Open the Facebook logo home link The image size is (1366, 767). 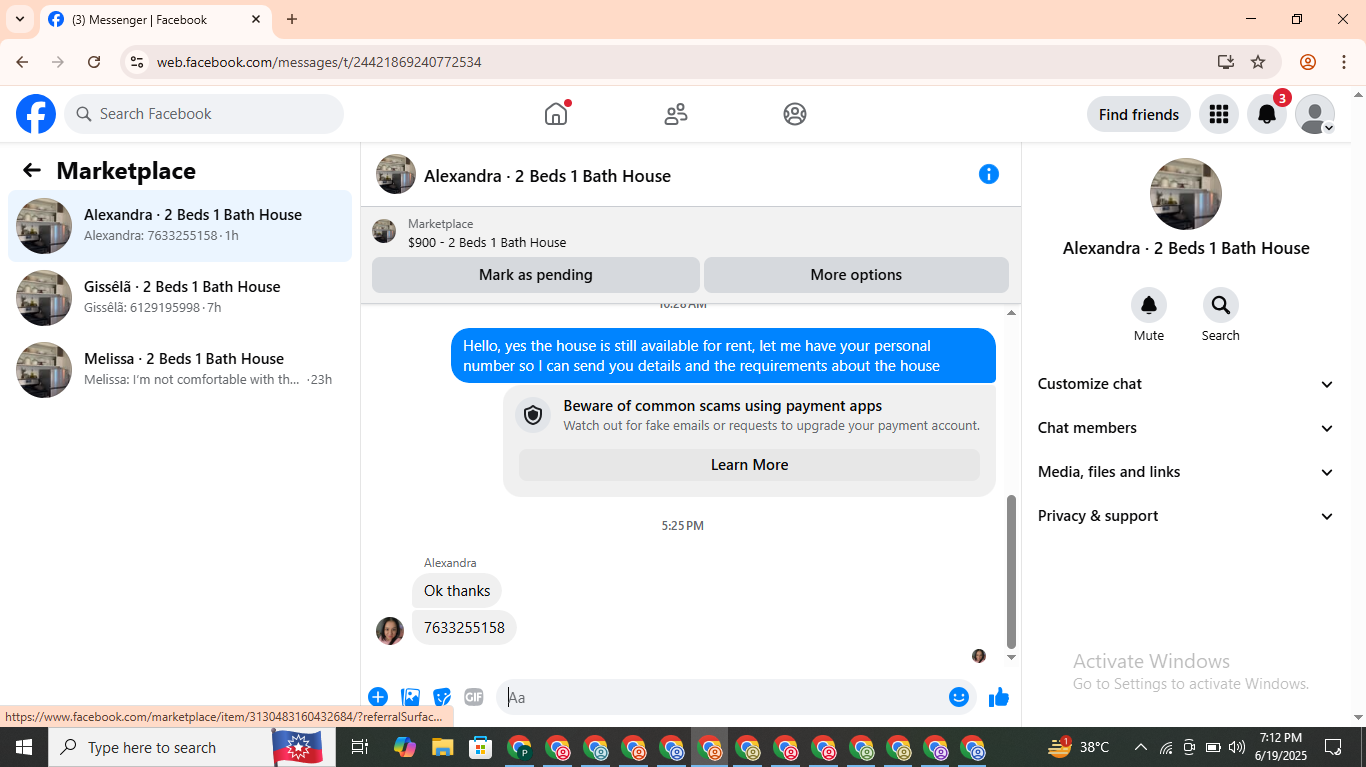point(36,114)
